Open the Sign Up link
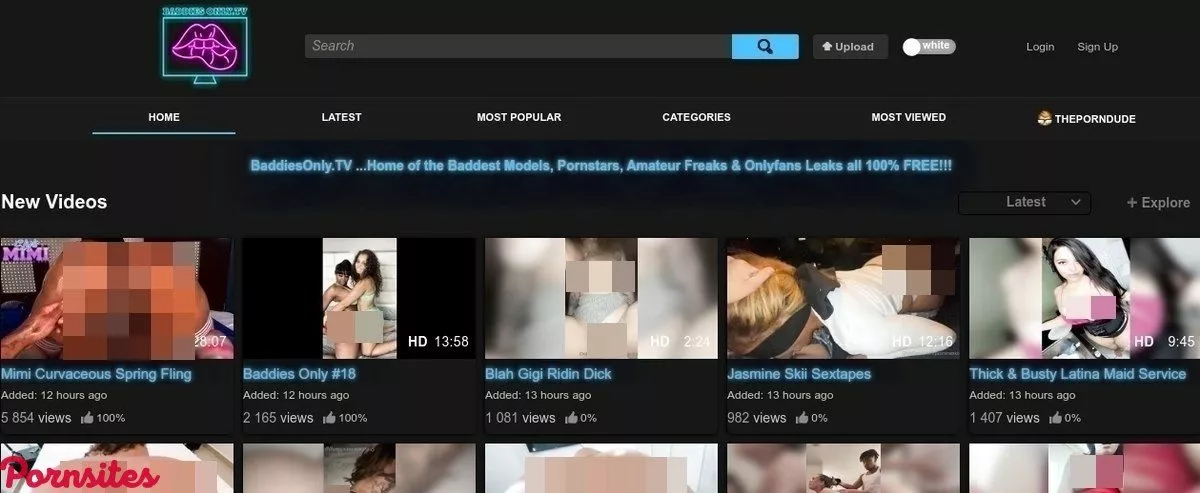 1097,47
